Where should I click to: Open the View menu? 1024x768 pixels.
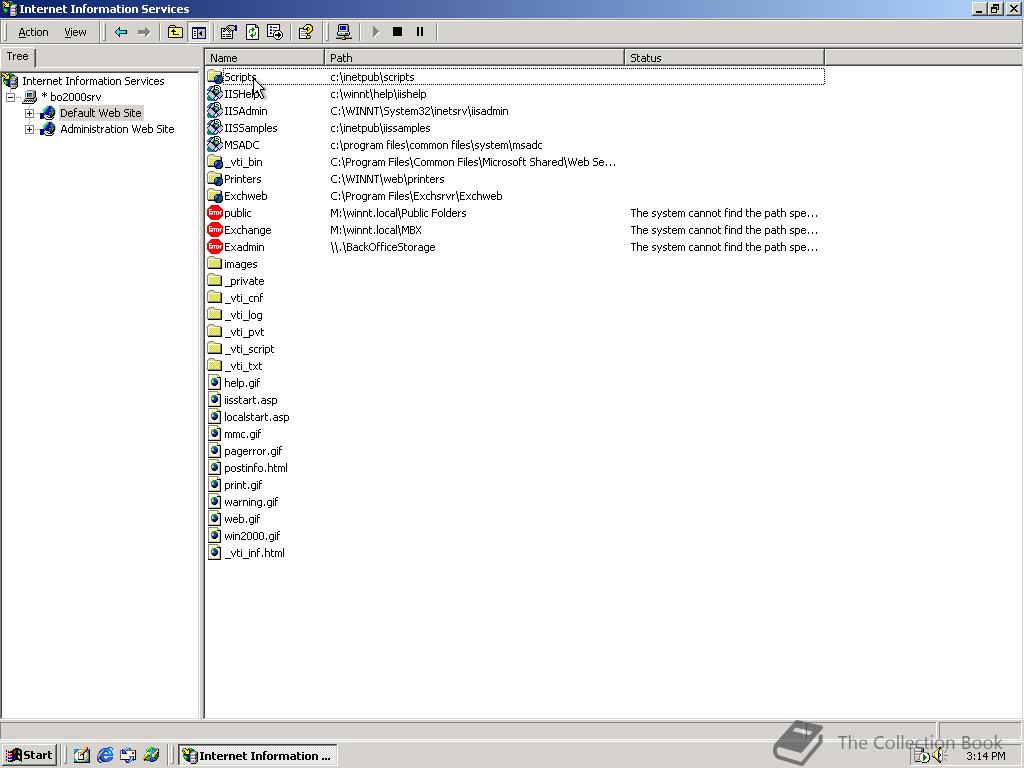coord(75,32)
